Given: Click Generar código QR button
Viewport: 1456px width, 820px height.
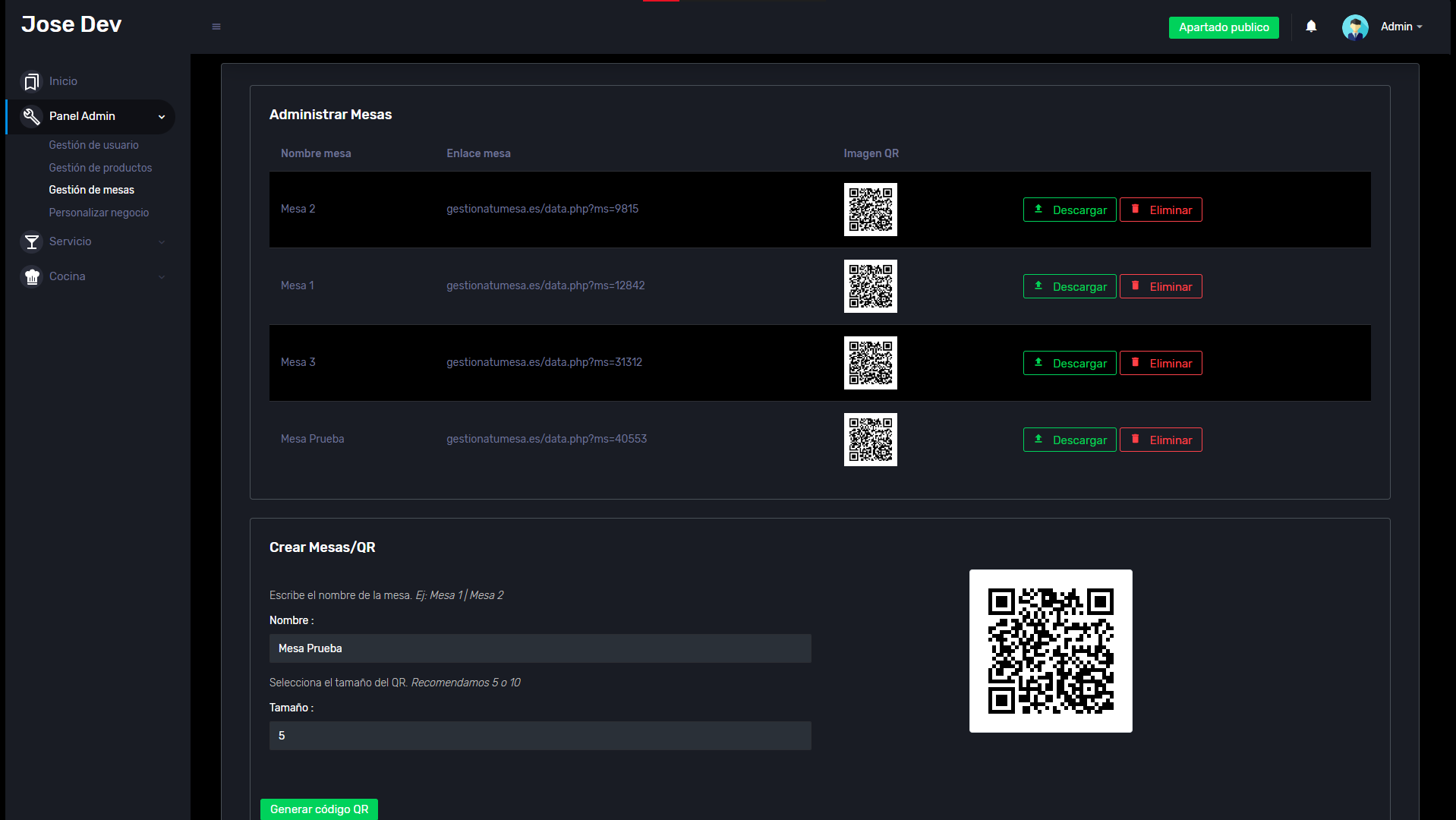Looking at the screenshot, I should (319, 809).
